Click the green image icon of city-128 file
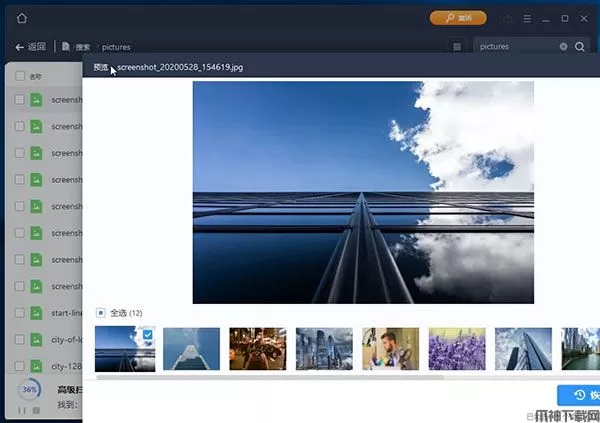600x423 pixels. (x=36, y=366)
